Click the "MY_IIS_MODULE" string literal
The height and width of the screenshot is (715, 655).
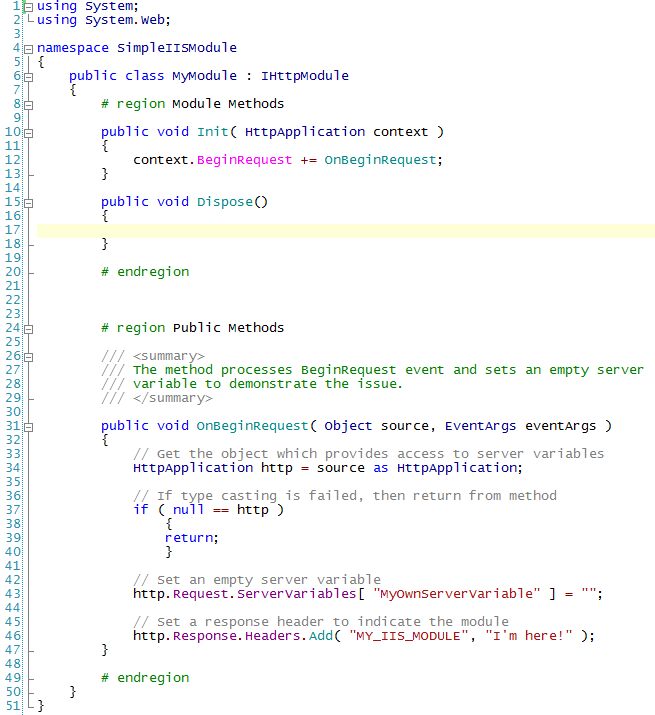click(409, 636)
